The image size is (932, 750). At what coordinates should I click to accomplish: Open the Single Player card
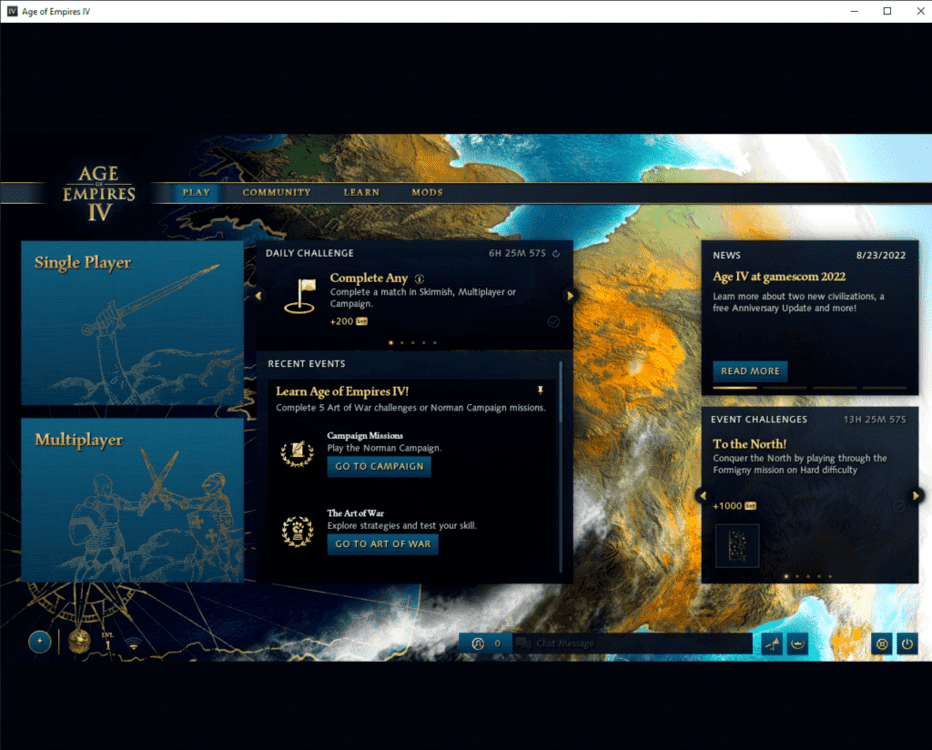(132, 323)
